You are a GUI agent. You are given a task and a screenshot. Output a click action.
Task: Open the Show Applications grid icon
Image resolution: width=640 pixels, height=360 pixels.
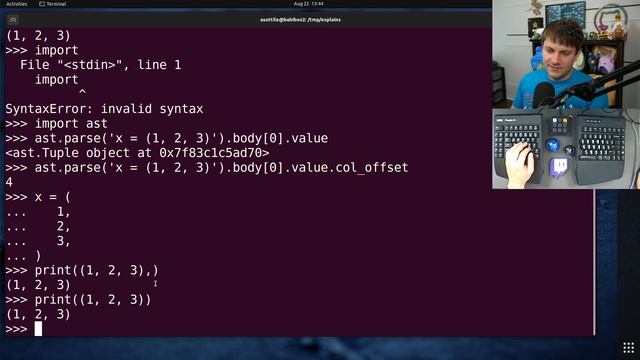(629, 348)
